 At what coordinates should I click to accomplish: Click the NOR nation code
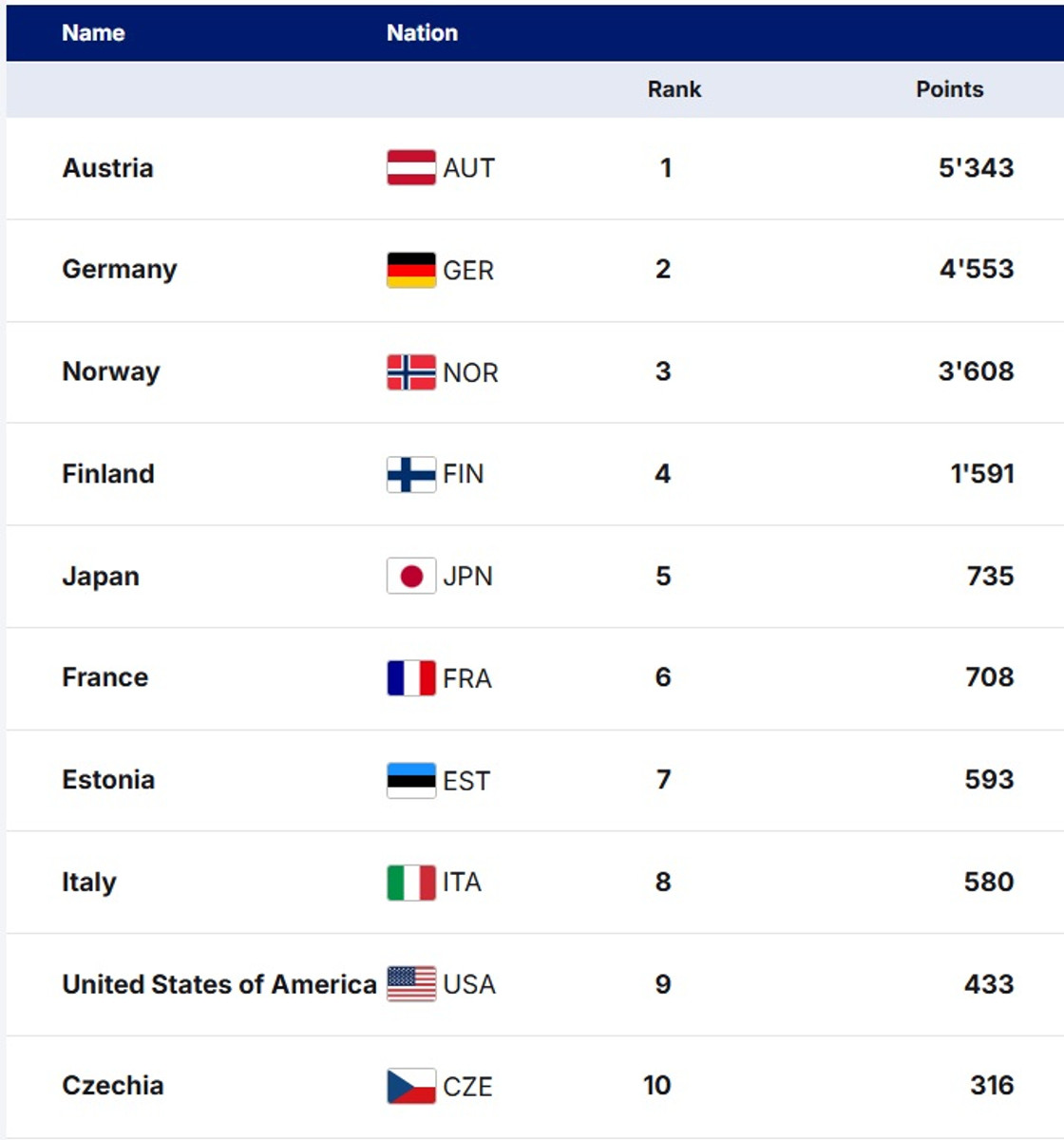click(x=470, y=372)
